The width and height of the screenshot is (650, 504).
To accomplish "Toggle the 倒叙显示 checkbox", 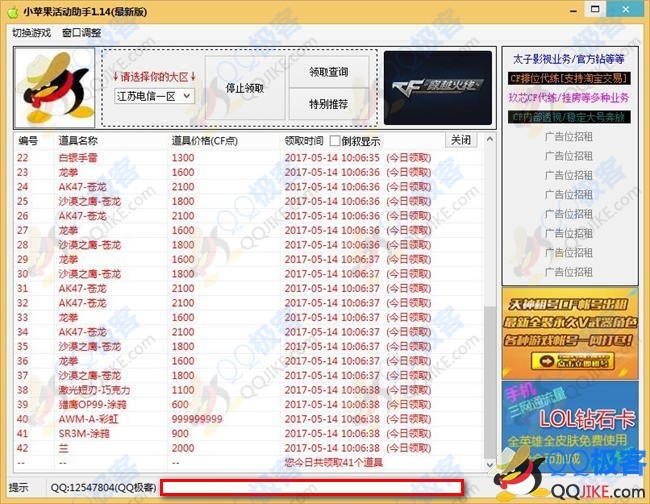I will [x=335, y=141].
